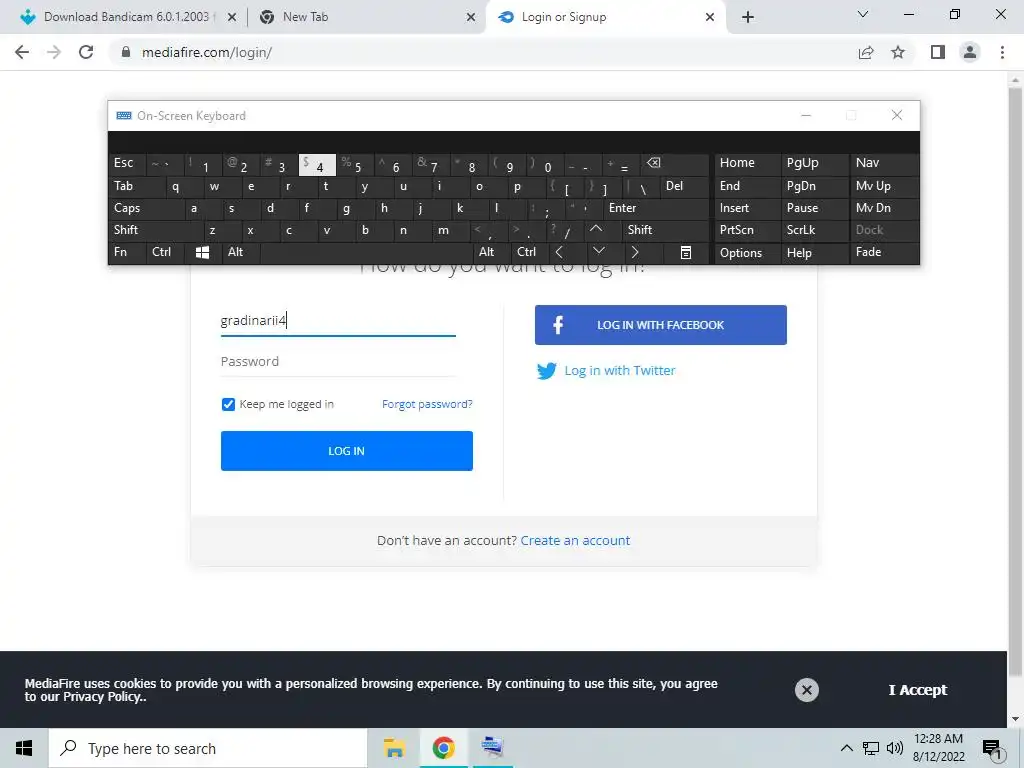Open the Chrome side panel
This screenshot has height=768, width=1024.
click(938, 52)
